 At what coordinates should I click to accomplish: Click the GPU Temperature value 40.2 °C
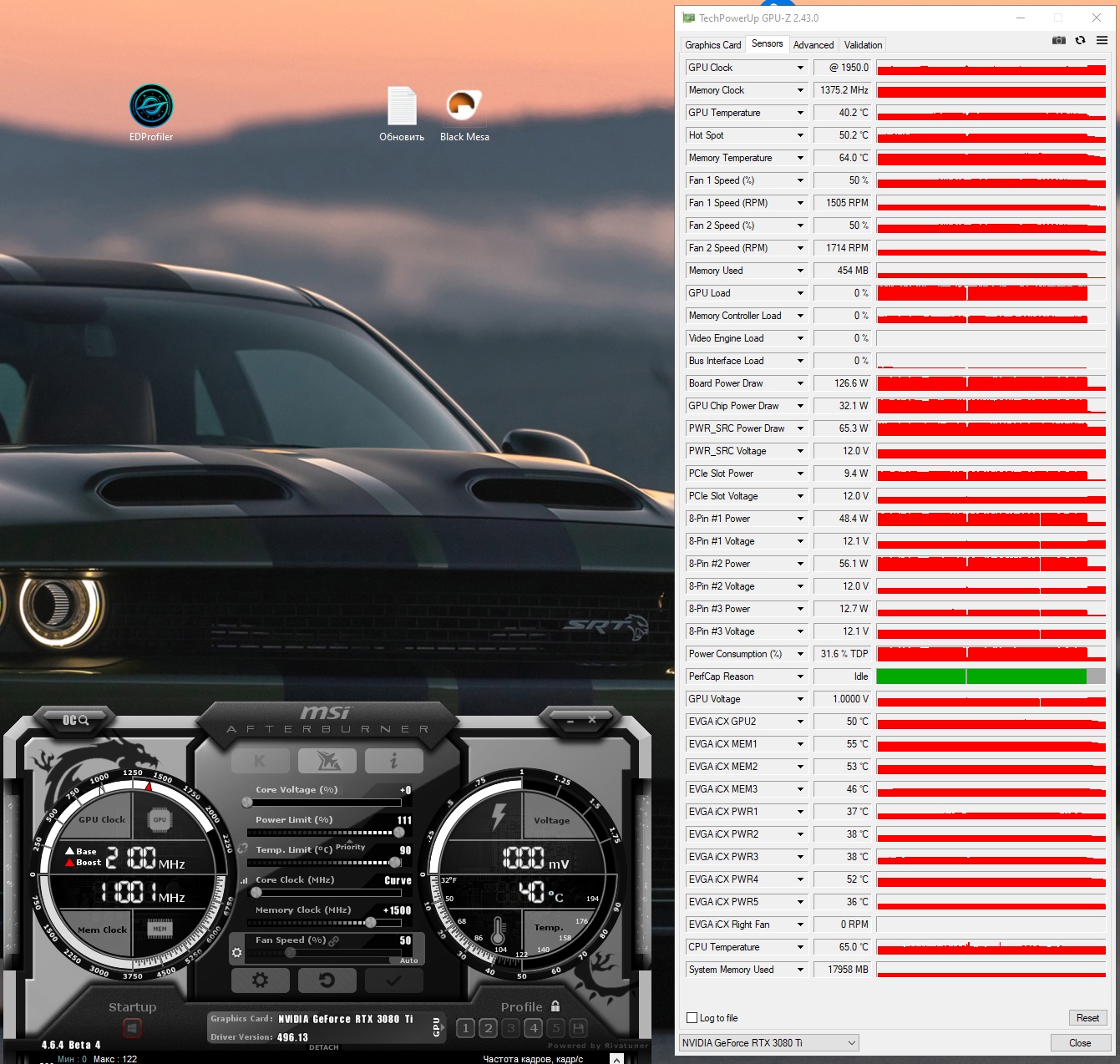pos(843,113)
